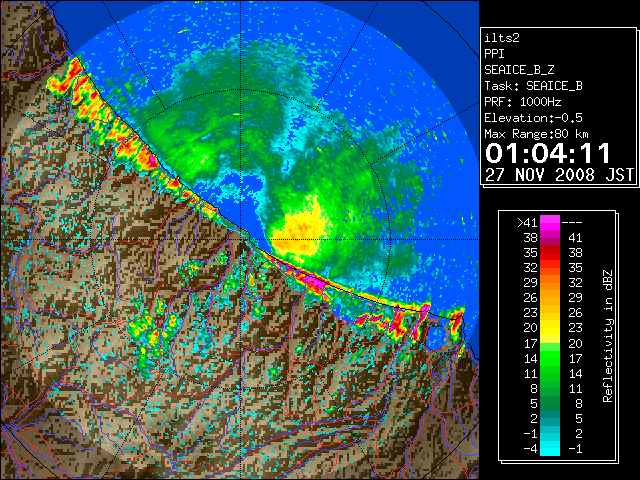Screen dimensions: 640x480
Task: Click the "SEAICE_B_Z" product name
Action: click(x=519, y=70)
